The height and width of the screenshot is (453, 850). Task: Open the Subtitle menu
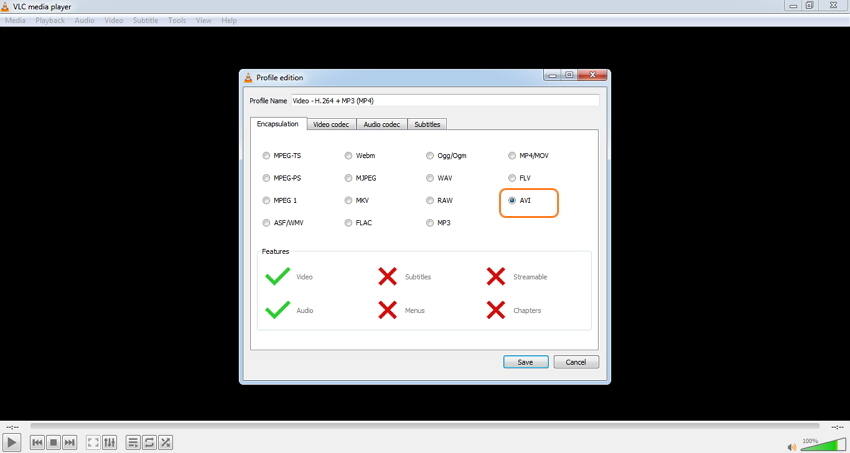pos(145,21)
